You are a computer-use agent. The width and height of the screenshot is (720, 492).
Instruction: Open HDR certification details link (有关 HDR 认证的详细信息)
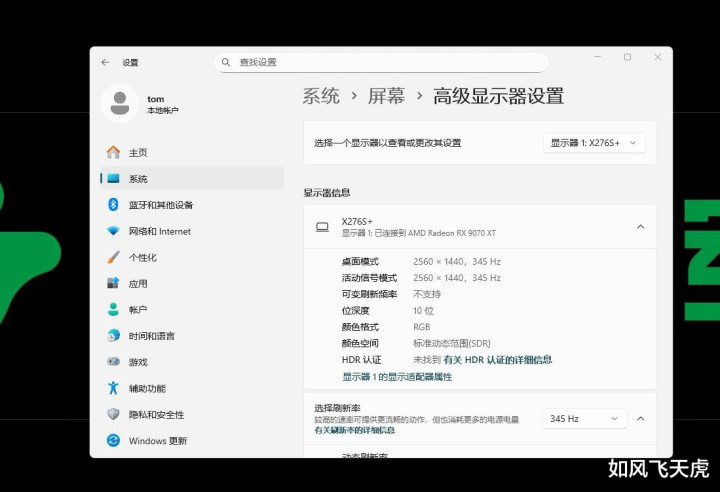click(497, 360)
